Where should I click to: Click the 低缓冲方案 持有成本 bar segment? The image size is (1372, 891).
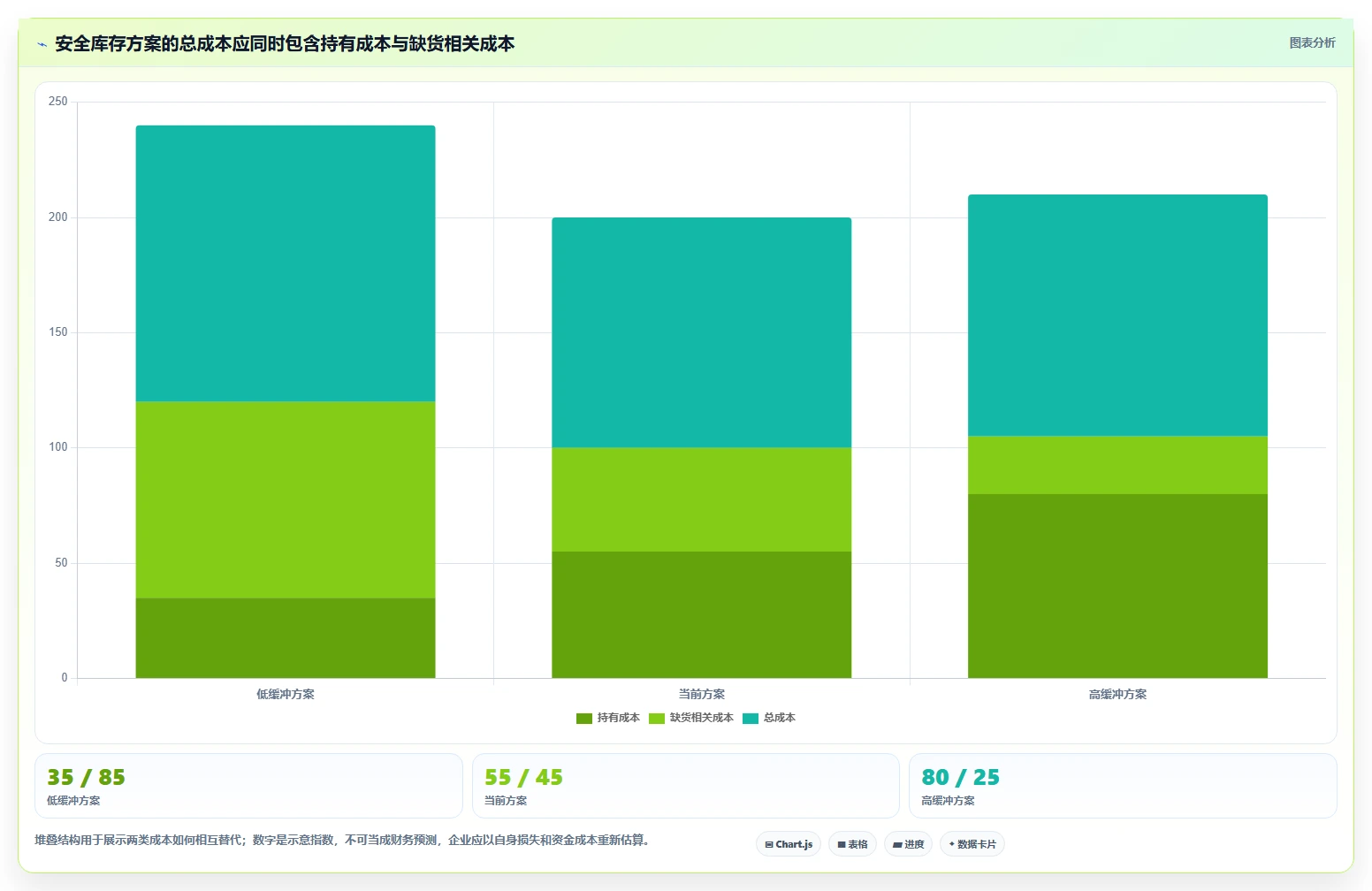(286, 638)
